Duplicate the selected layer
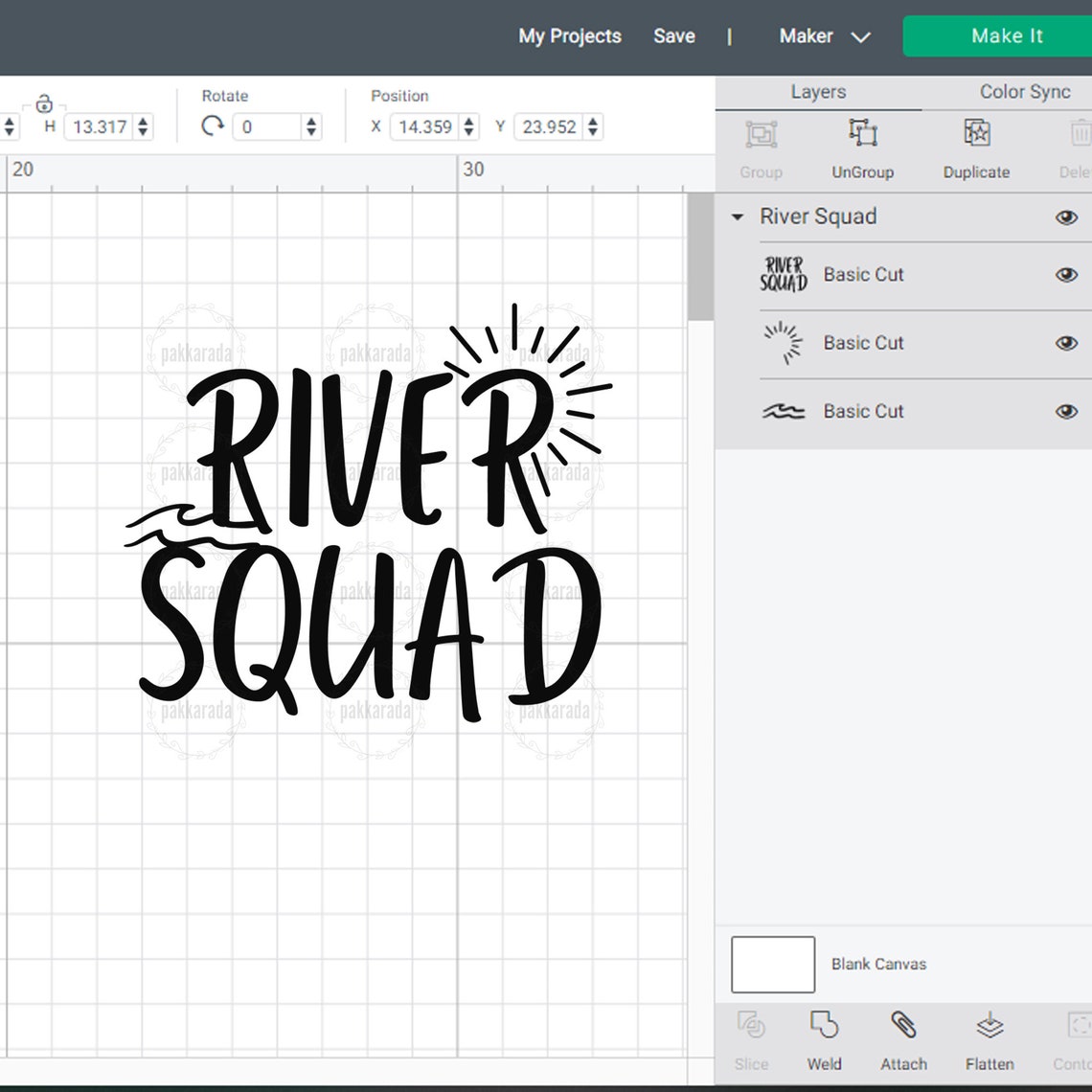 pyautogui.click(x=975, y=148)
